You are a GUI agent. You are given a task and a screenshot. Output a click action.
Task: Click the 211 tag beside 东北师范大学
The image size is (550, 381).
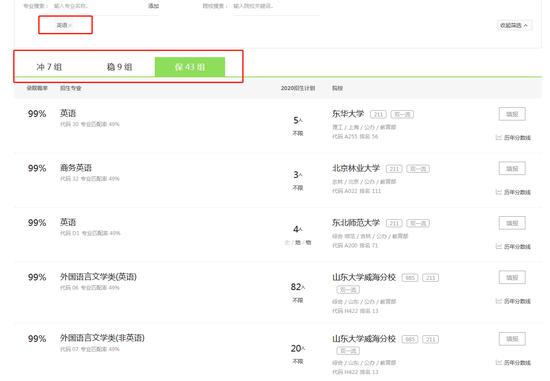pos(394,223)
